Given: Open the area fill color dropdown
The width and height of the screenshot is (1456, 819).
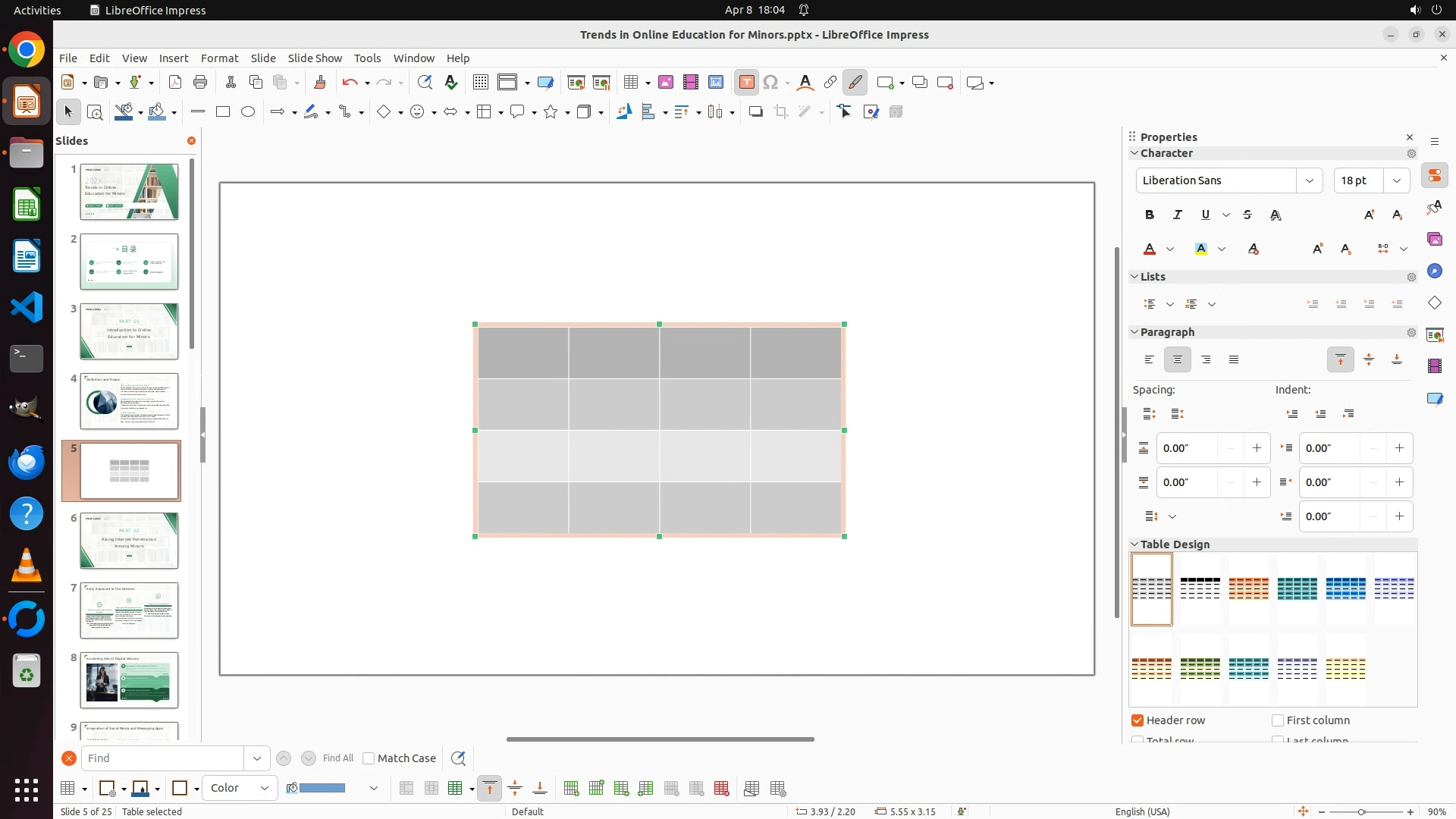Looking at the screenshot, I should click(x=374, y=789).
